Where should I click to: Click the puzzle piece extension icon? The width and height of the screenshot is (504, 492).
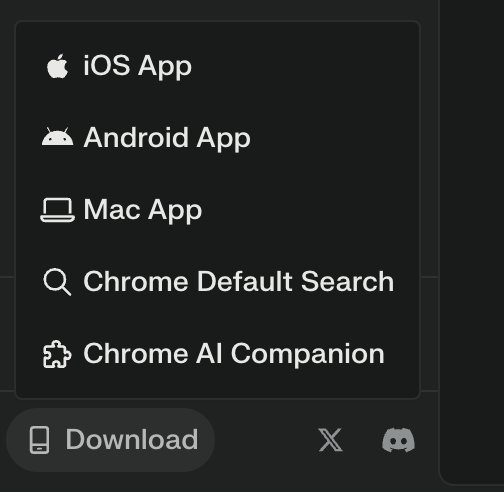(x=57, y=354)
